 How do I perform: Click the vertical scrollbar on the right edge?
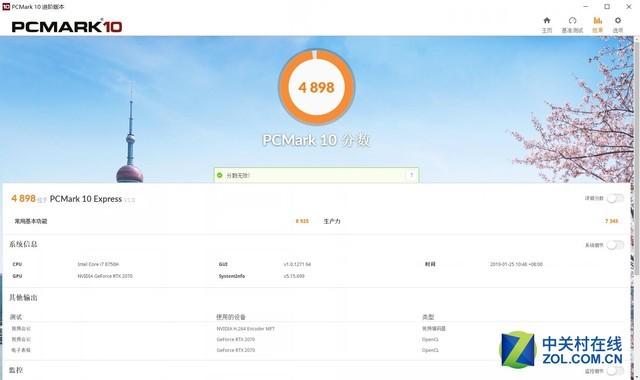pyautogui.click(x=637, y=155)
